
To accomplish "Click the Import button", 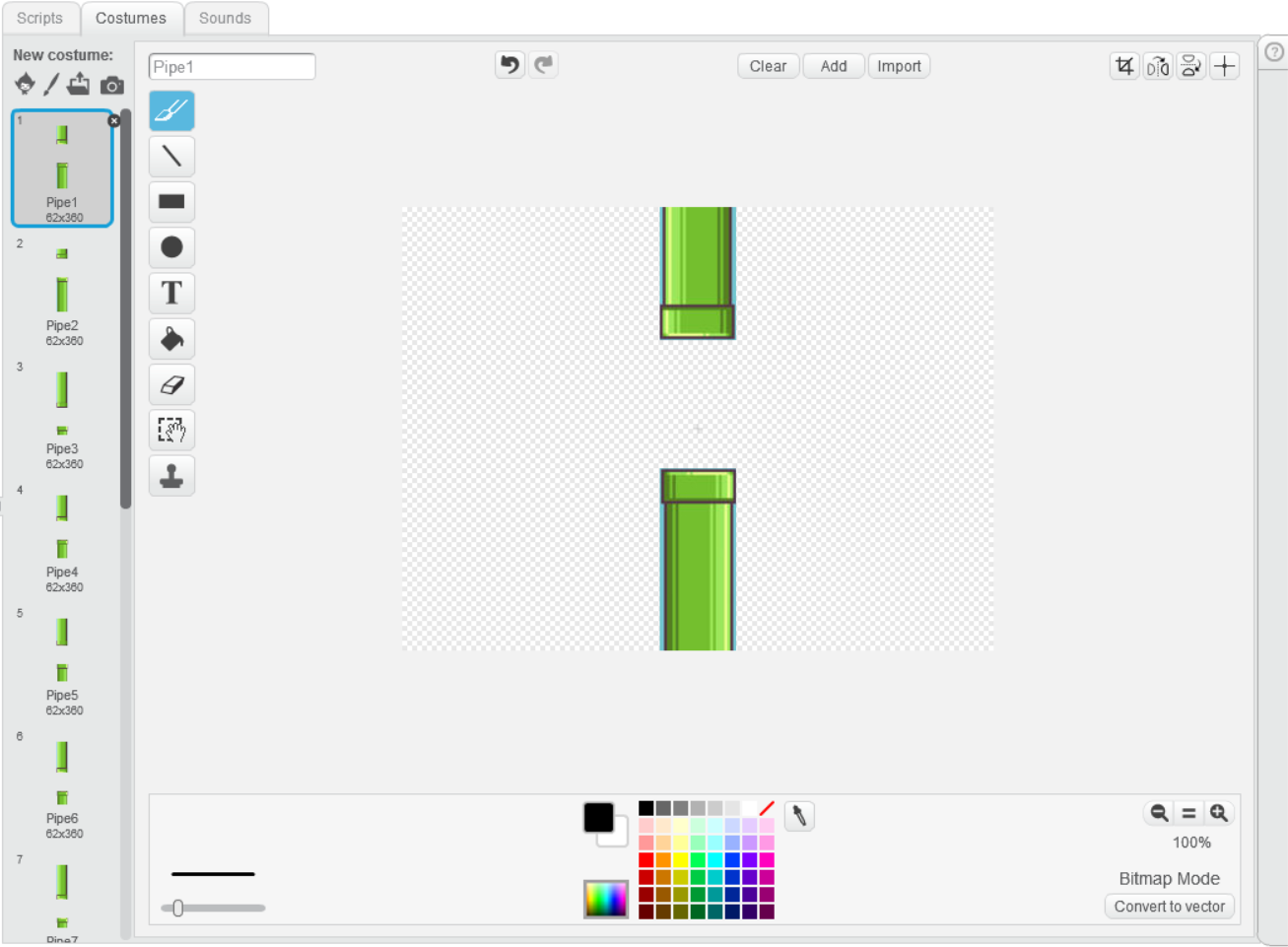I will click(899, 66).
